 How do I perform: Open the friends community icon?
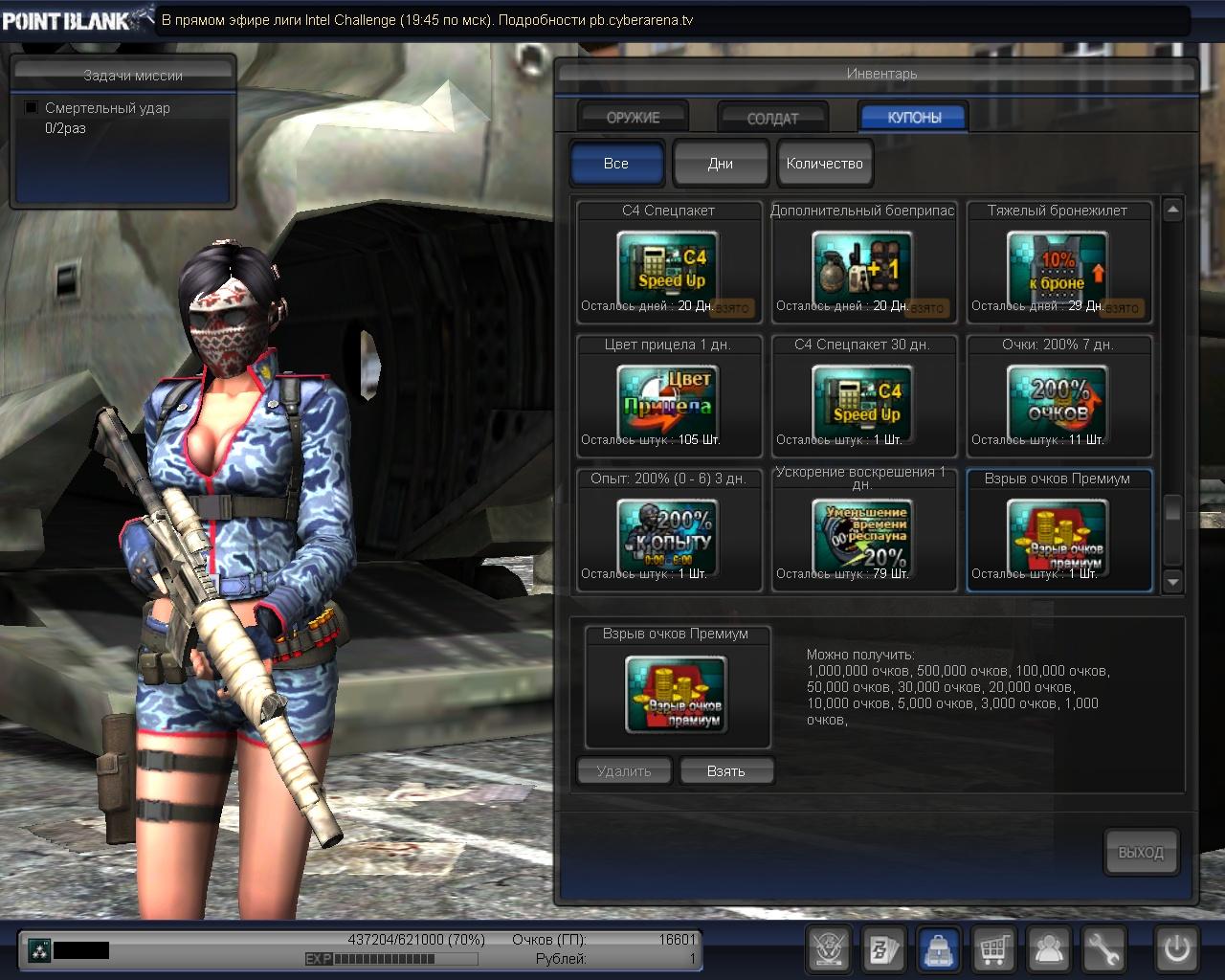[1050, 949]
